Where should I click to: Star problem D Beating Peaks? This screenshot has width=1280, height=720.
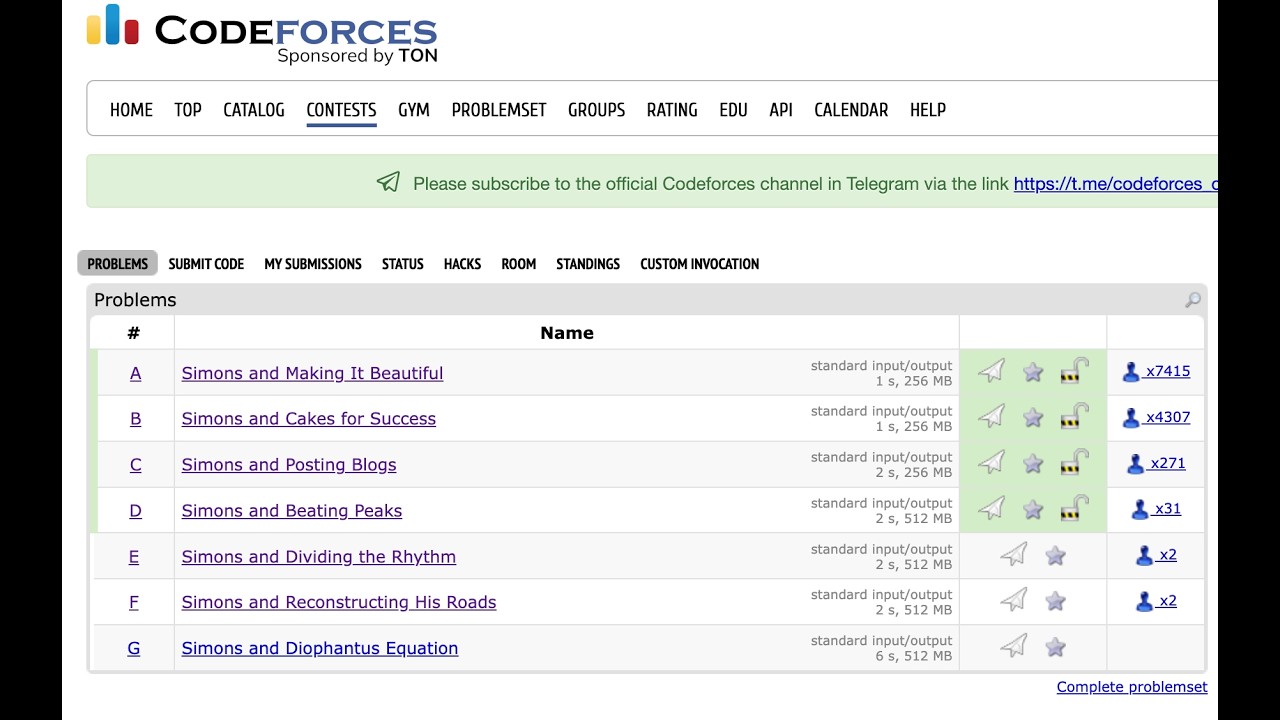point(1033,510)
